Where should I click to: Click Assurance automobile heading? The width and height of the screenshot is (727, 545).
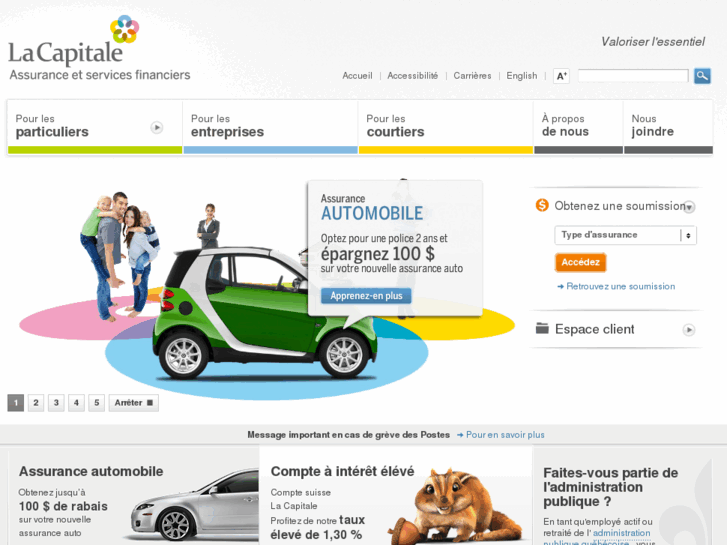pos(91,471)
